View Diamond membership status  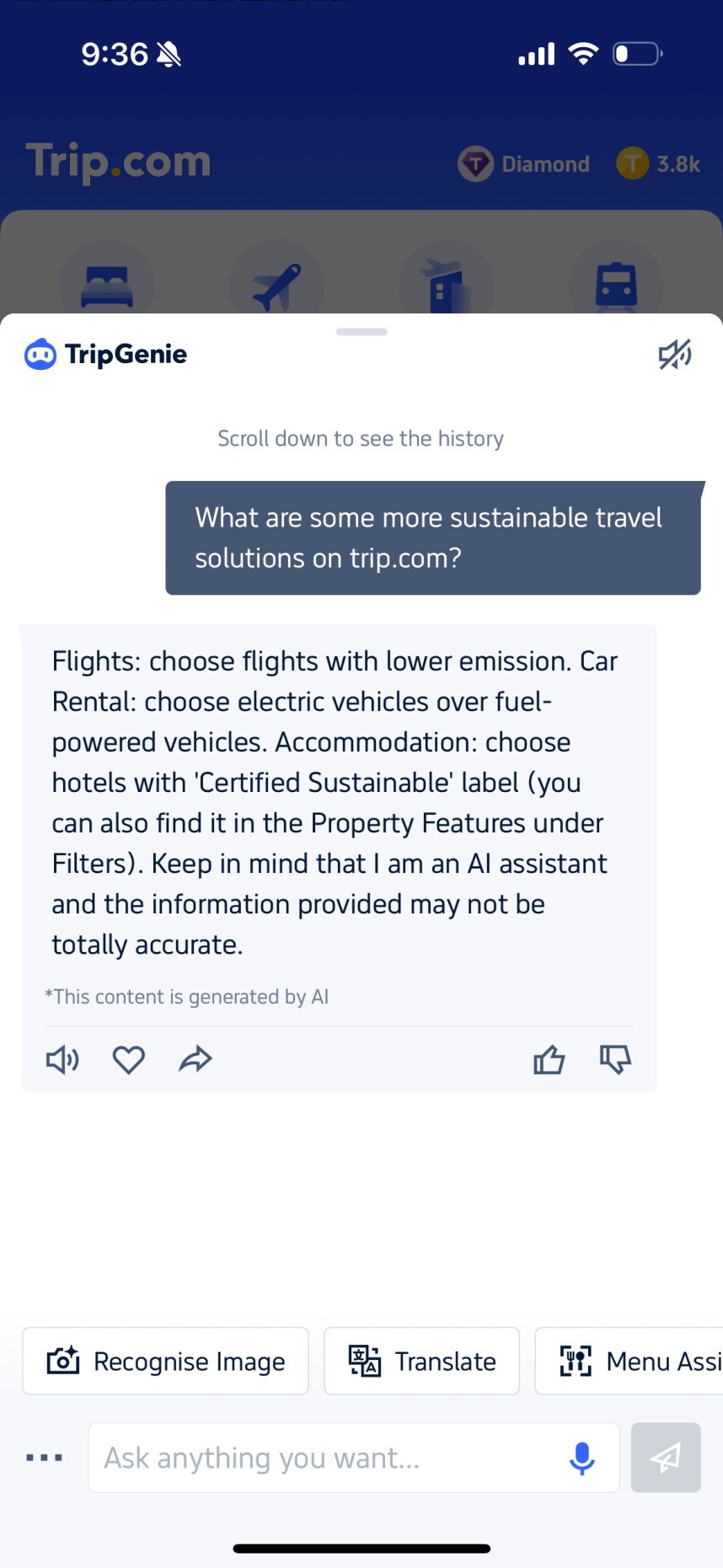pos(524,163)
